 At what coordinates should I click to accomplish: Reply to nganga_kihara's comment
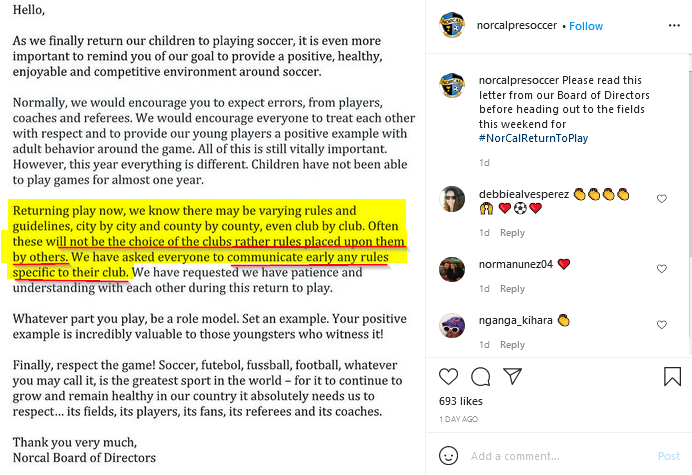(512, 345)
